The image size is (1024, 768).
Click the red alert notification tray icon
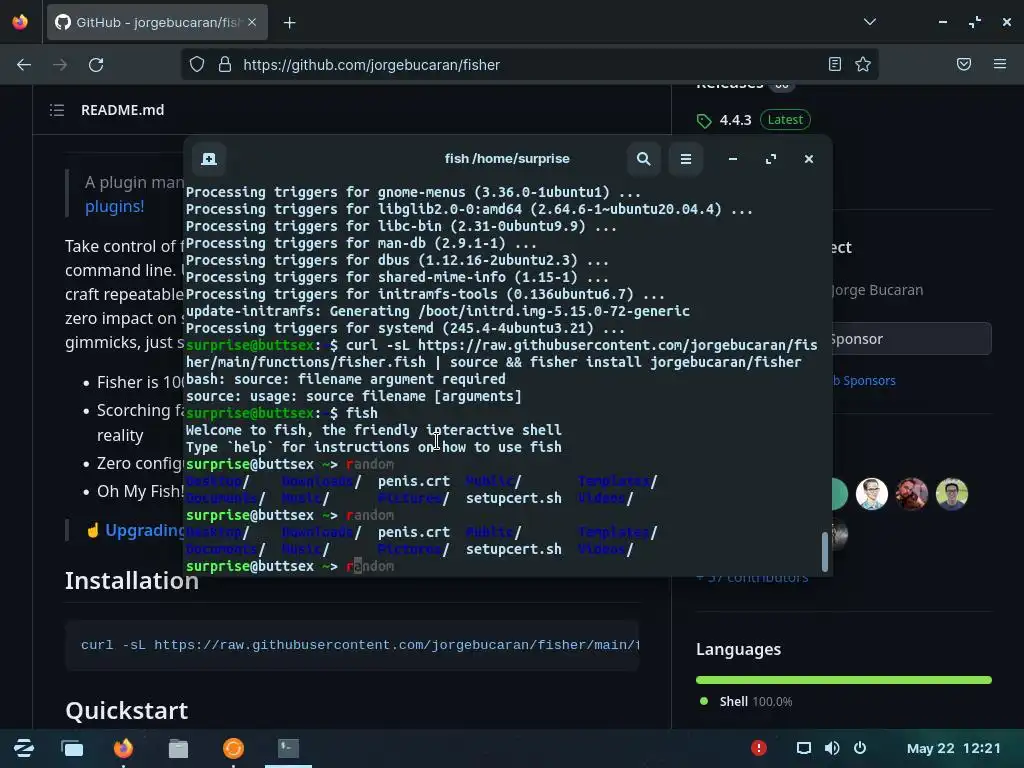click(759, 748)
